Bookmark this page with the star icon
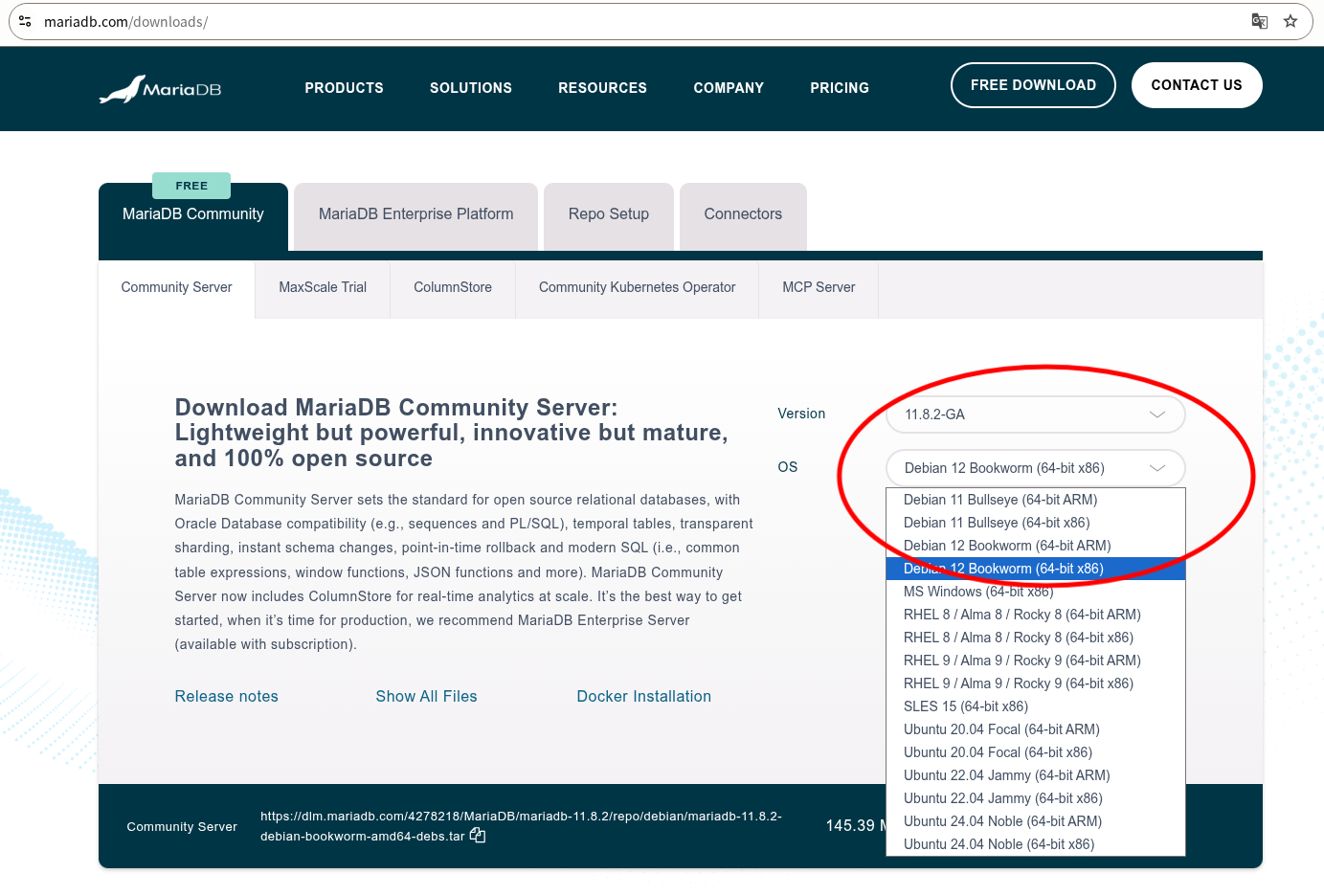 click(1290, 21)
